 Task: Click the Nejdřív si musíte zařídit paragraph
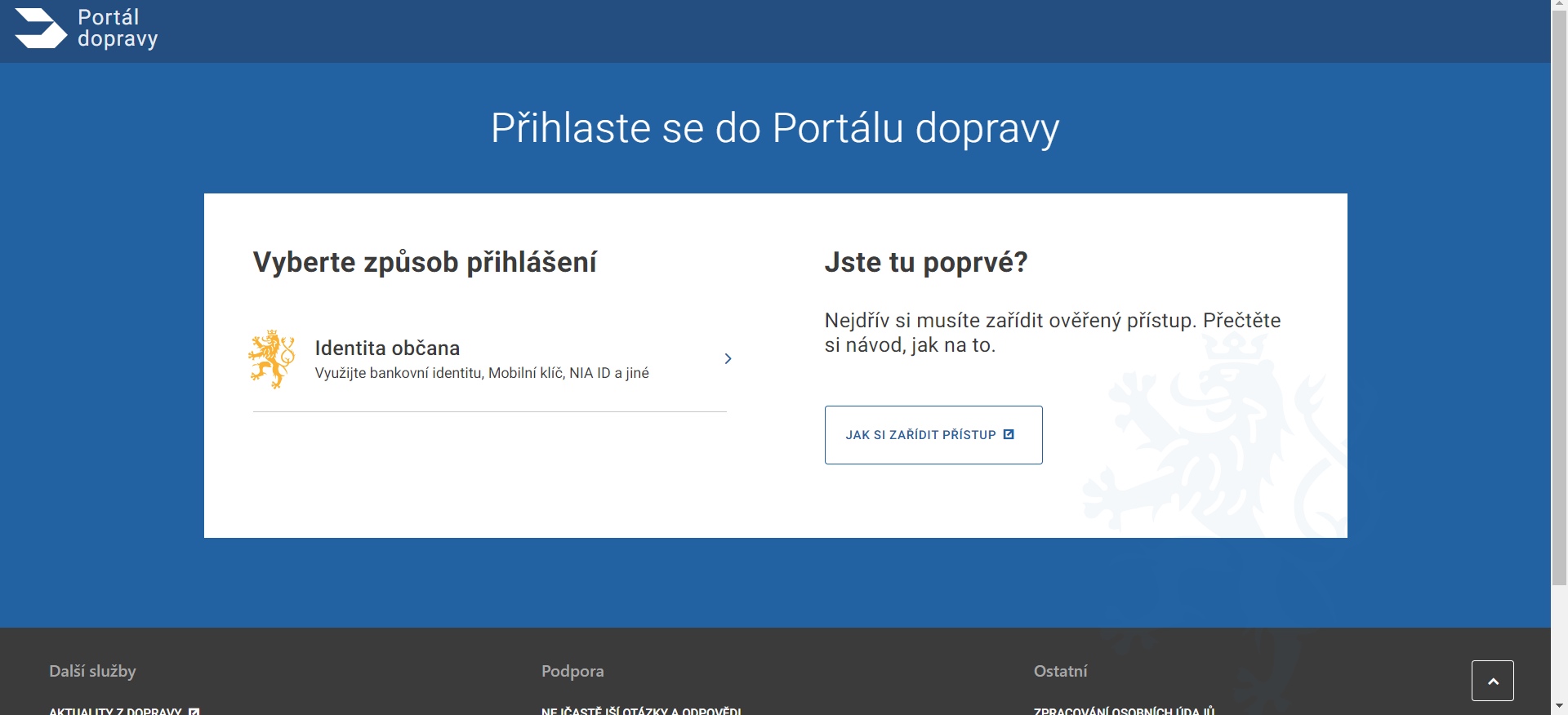[1053, 332]
